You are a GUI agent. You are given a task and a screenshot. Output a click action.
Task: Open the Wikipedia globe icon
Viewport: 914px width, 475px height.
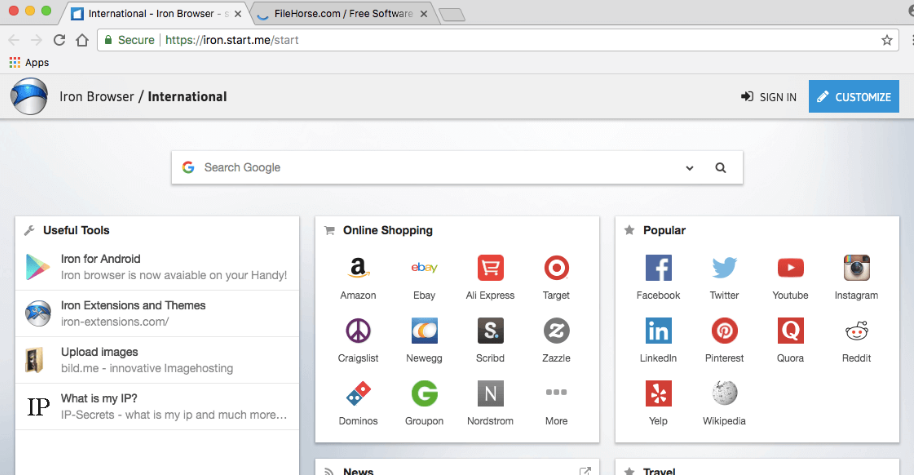coord(724,393)
